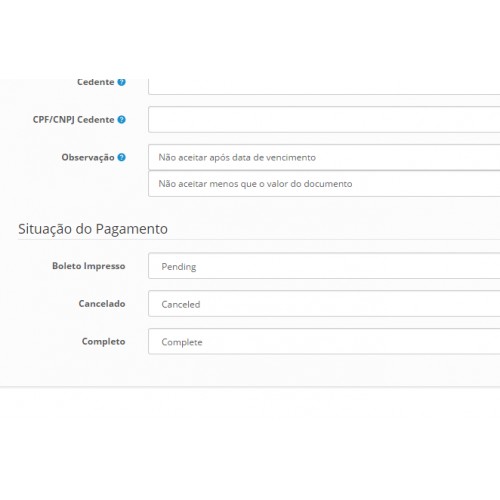
Task: Click the 'Não aceitar menos que o valor' field
Action: click(324, 184)
